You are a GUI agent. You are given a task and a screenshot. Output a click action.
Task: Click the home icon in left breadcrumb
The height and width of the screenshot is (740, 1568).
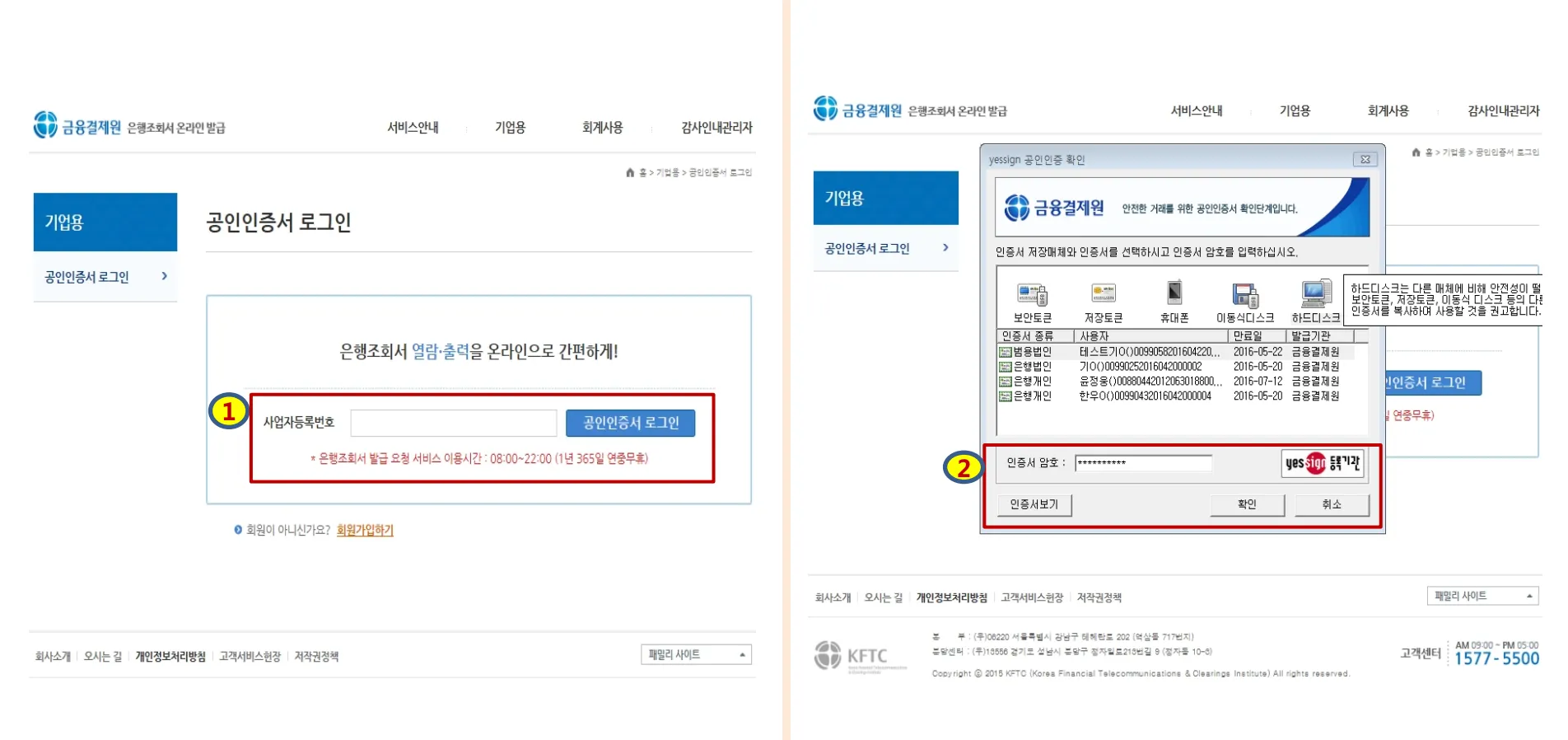[630, 172]
